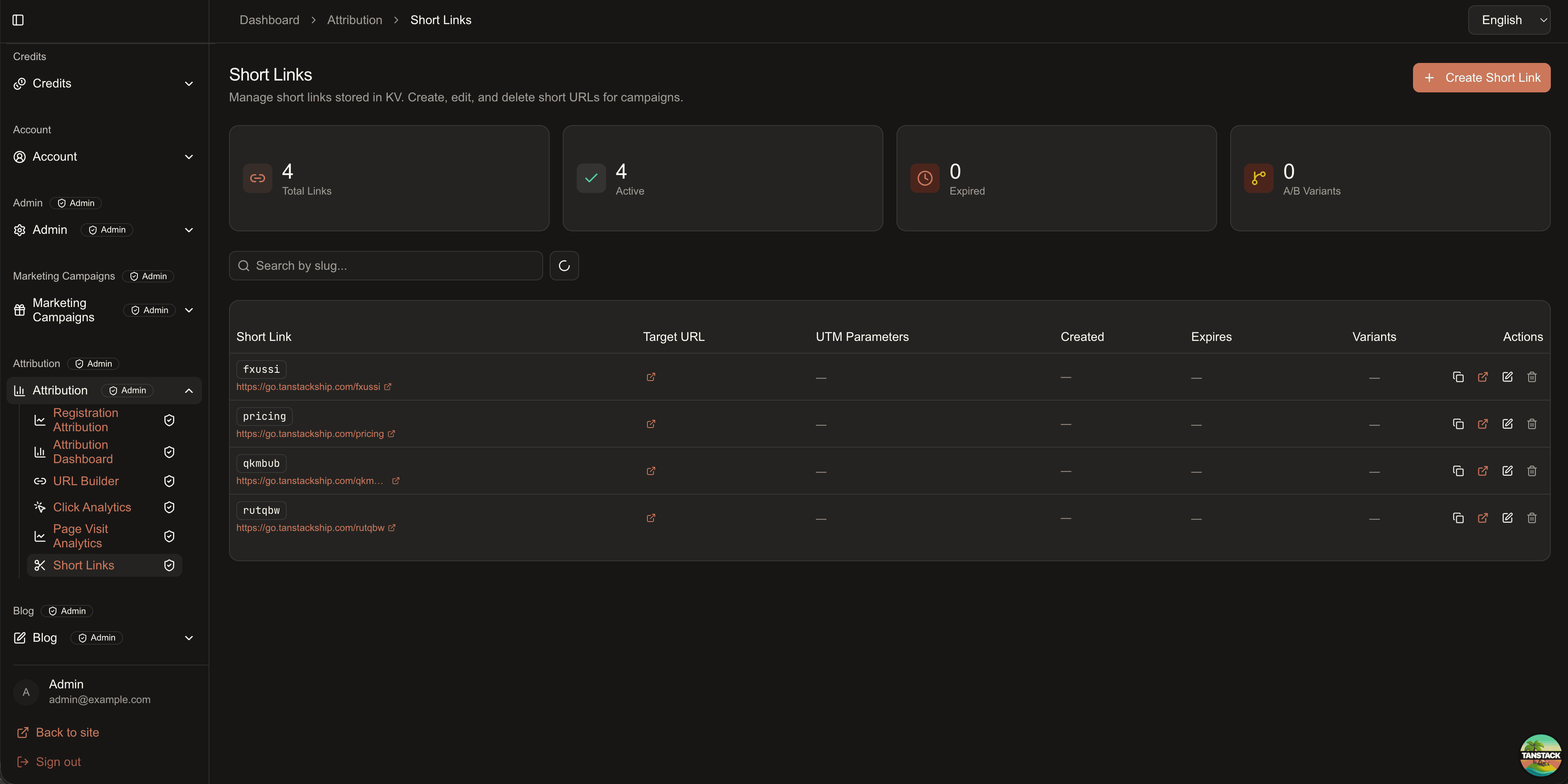Delete the rutqbw short link
1568x784 pixels.
click(1532, 518)
